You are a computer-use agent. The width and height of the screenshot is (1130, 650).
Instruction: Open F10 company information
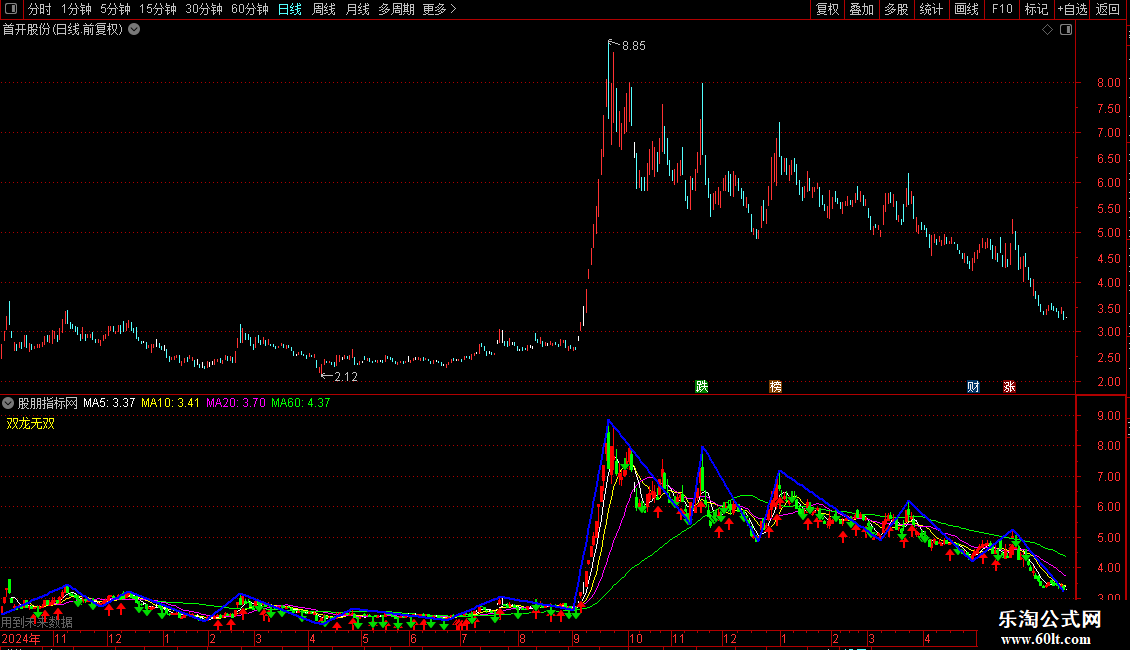pyautogui.click(x=1002, y=9)
